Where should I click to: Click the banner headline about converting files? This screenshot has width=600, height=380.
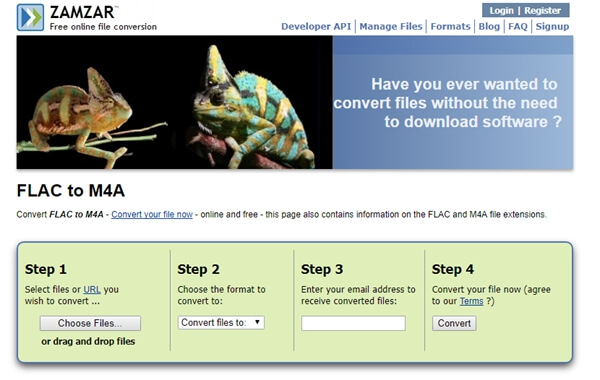pos(447,103)
